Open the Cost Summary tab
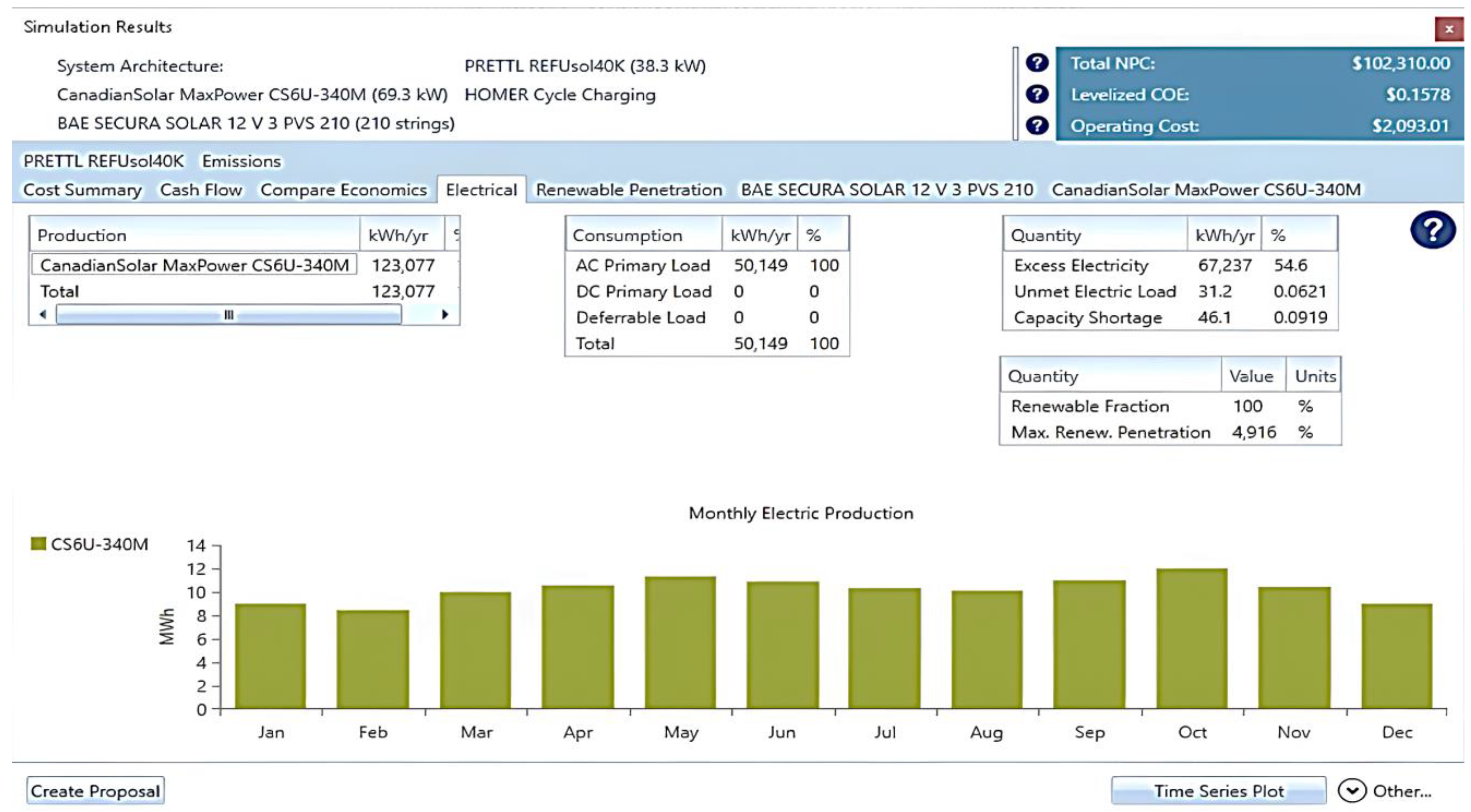Viewport: 1471px width, 812px height. (82, 190)
